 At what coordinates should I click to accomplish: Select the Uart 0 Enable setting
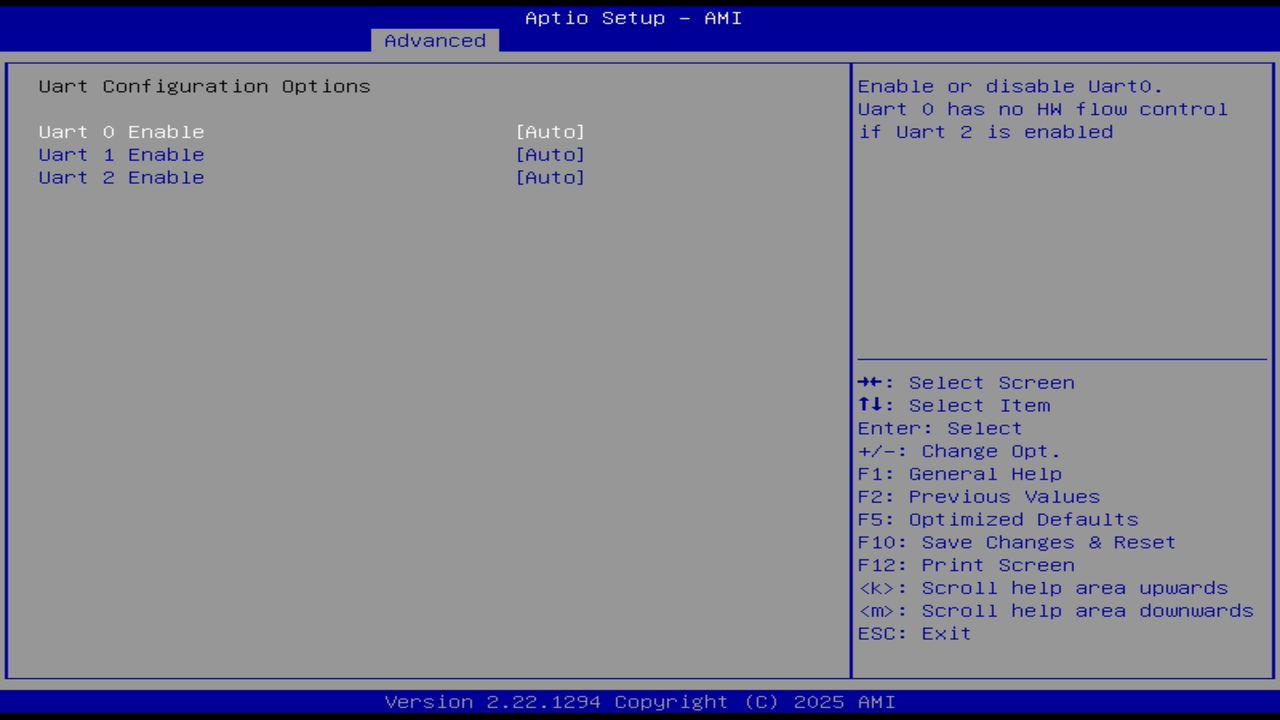click(121, 131)
